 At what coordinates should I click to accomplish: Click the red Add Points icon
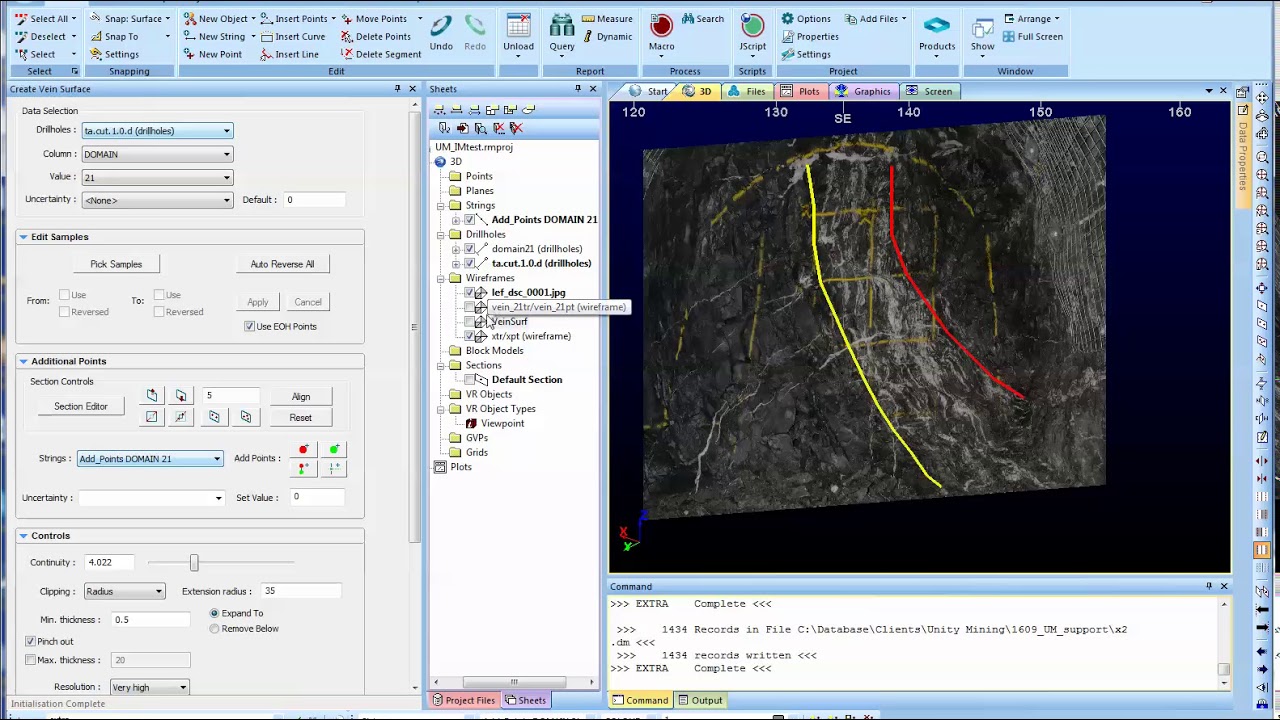tap(303, 450)
